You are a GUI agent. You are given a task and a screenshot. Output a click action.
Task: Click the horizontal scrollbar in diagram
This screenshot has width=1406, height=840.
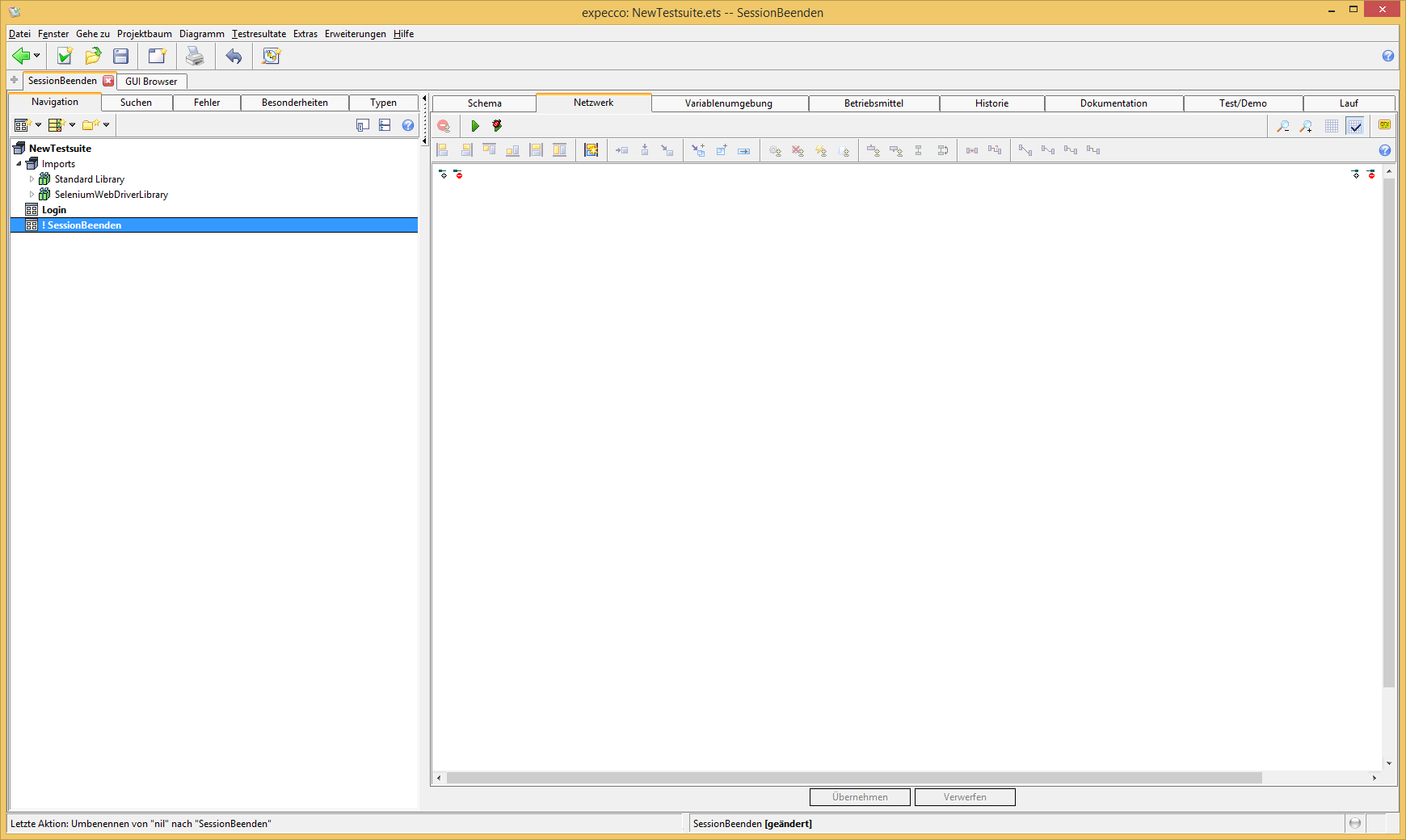853,778
